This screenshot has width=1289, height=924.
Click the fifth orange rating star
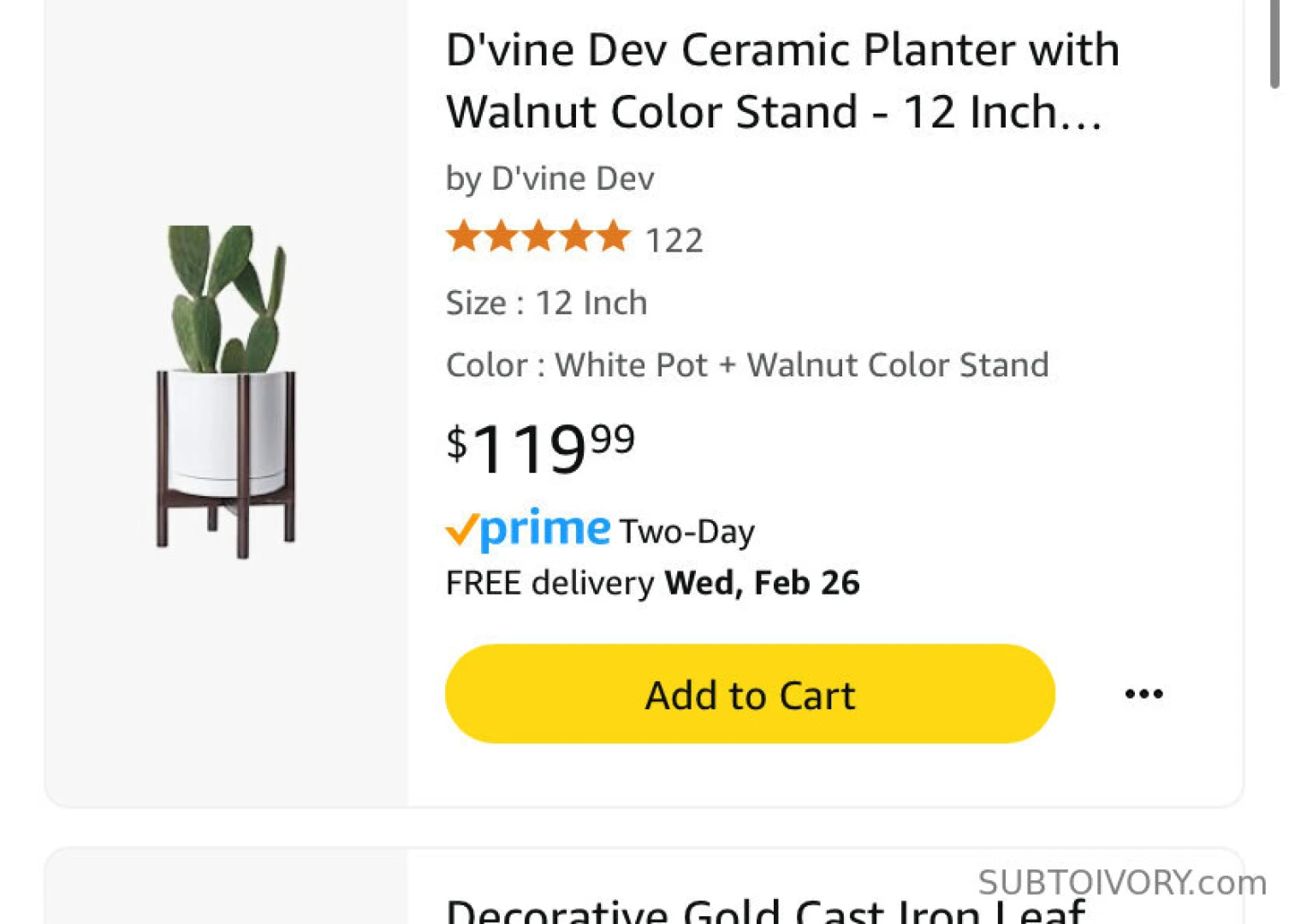tap(614, 236)
